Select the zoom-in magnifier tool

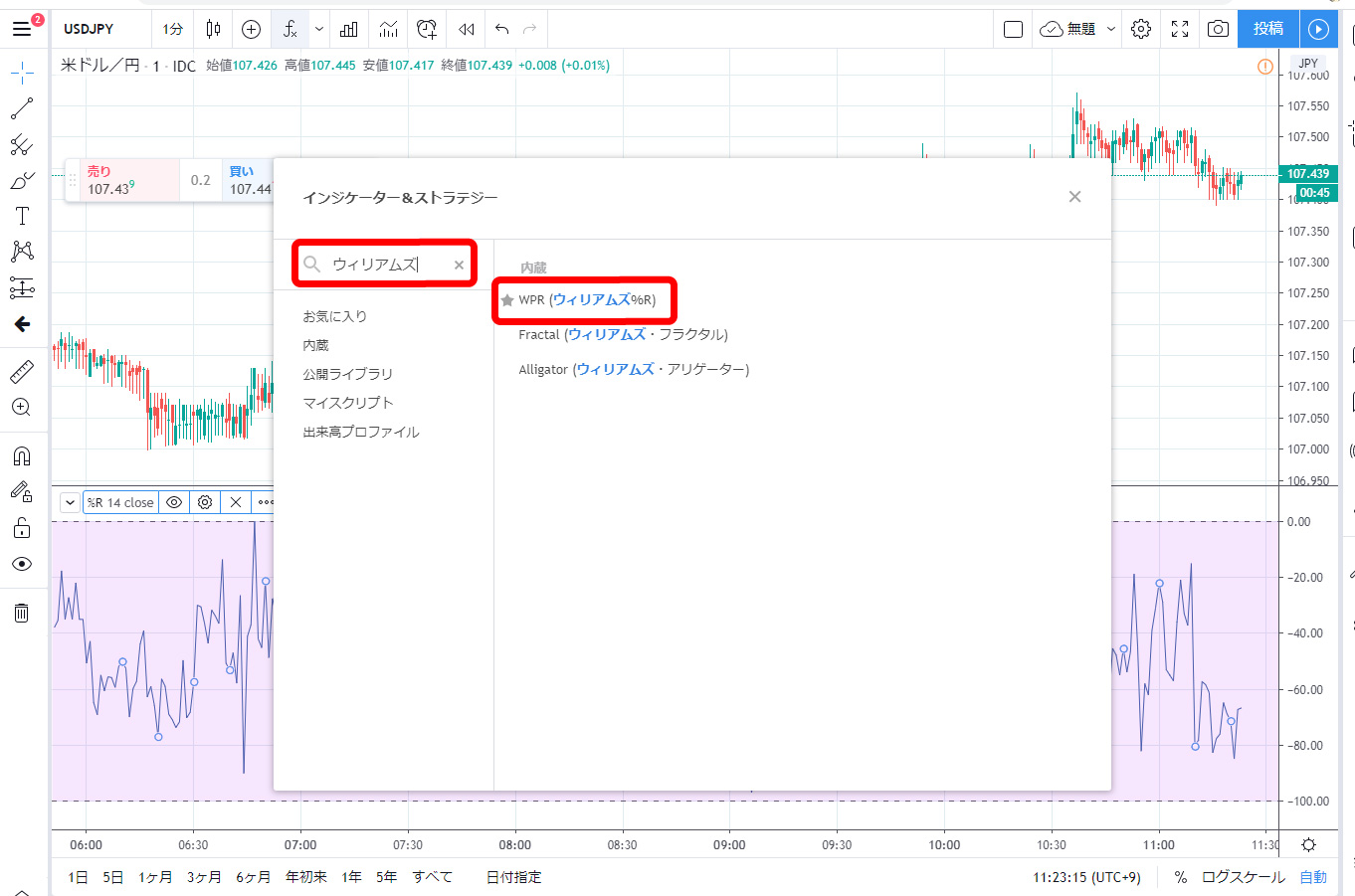pos(22,408)
